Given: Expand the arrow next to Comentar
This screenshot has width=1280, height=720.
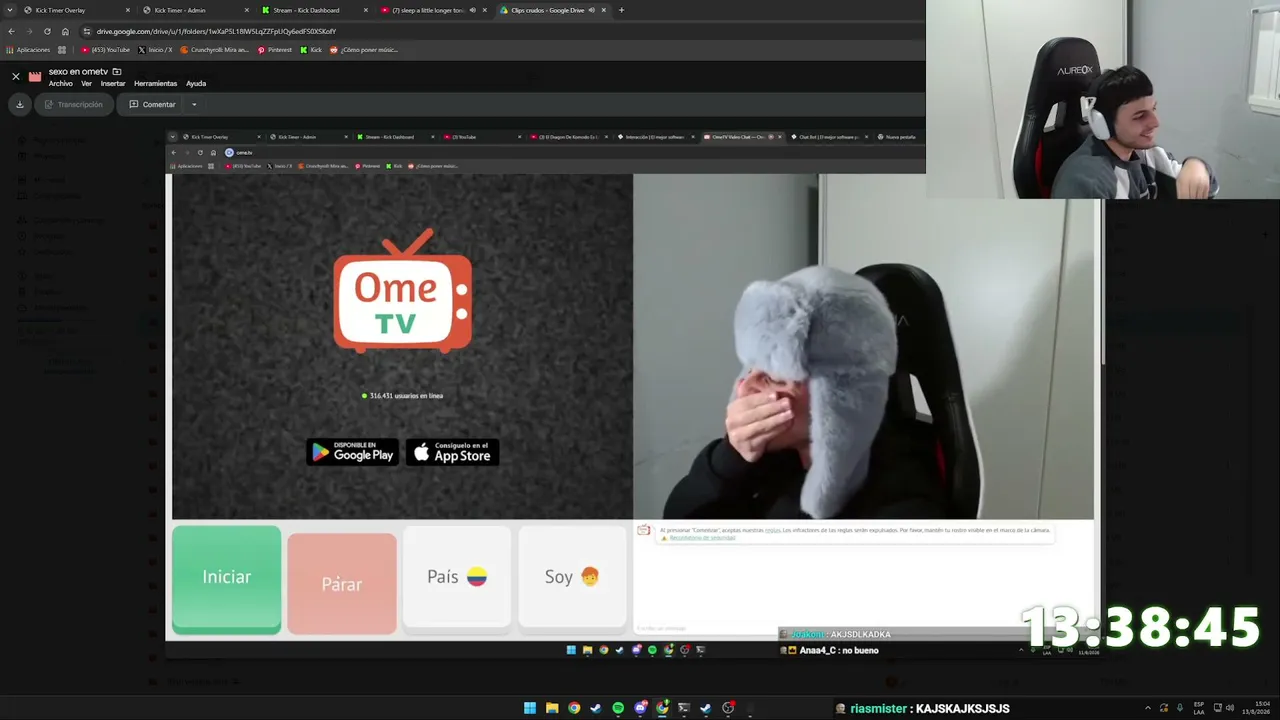Looking at the screenshot, I should [x=194, y=104].
